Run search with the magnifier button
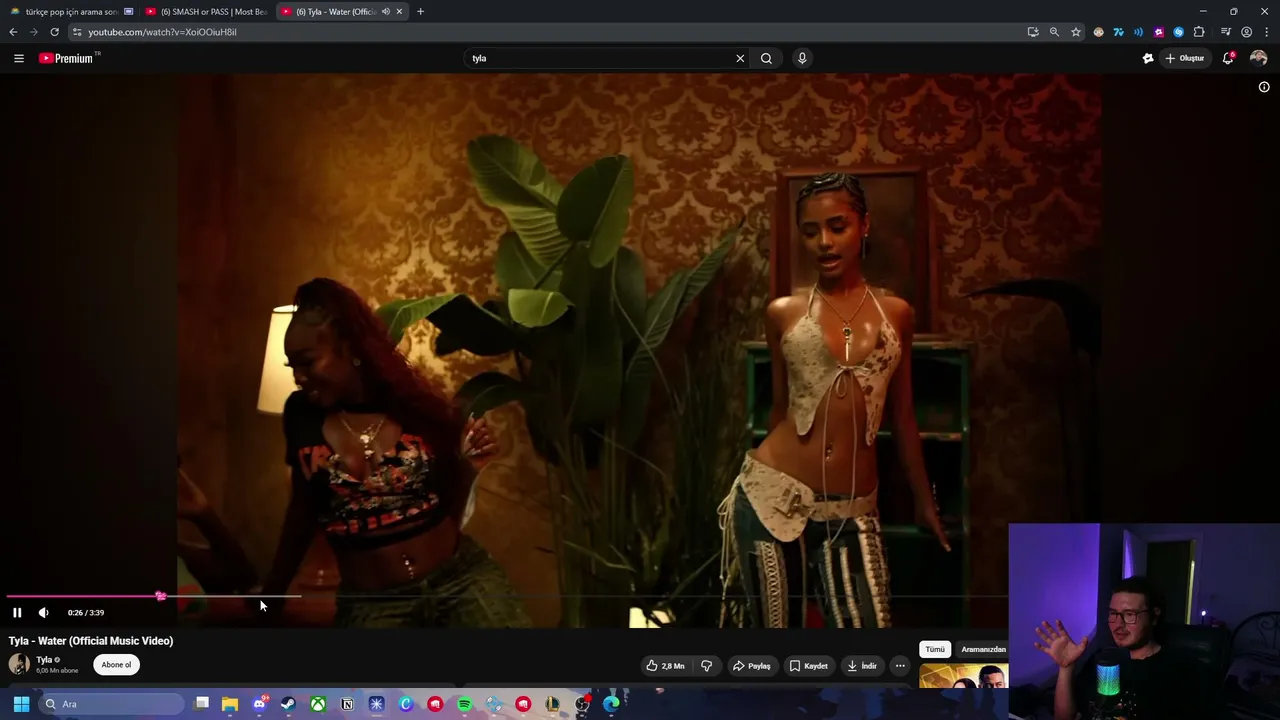 coord(766,58)
